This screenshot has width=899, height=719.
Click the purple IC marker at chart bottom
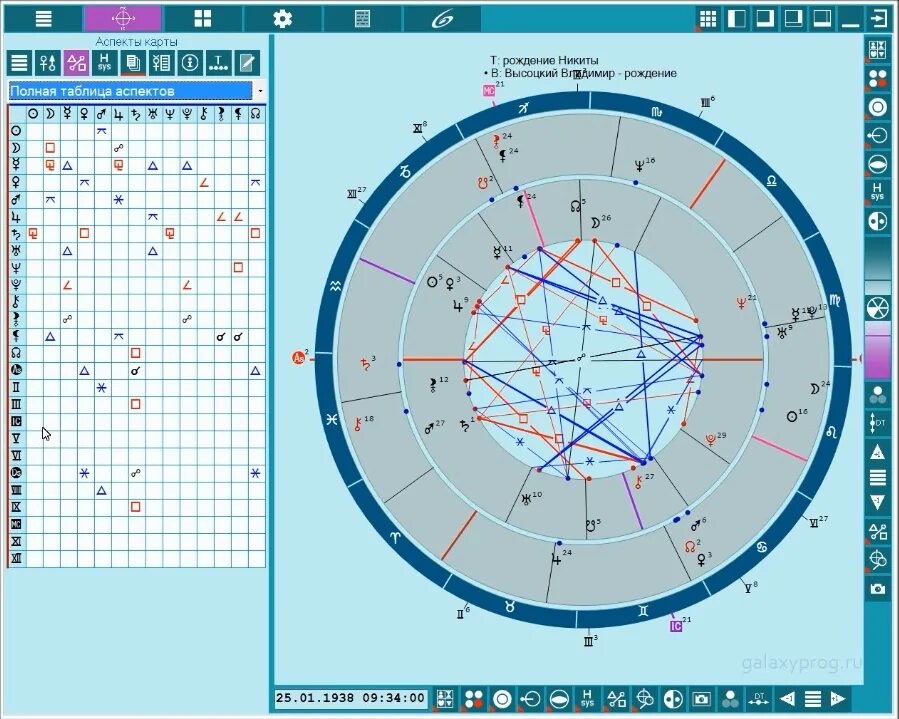[676, 626]
